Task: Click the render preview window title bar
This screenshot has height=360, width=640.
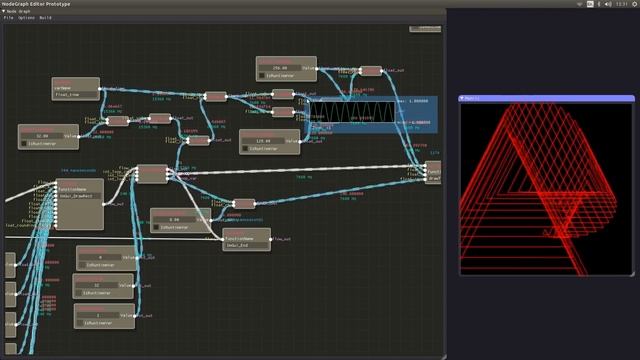Action: [x=547, y=98]
